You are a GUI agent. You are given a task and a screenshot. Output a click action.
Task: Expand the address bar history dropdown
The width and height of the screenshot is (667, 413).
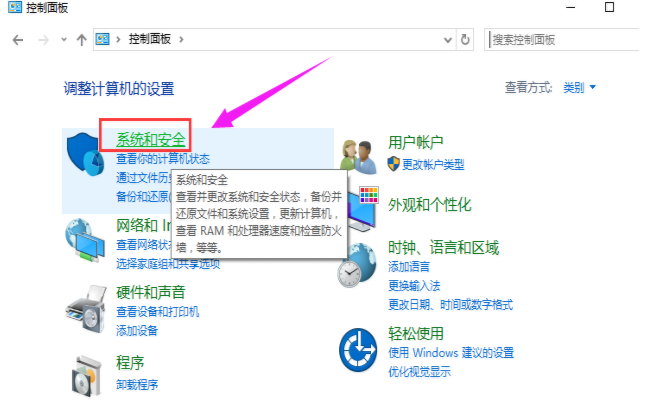pyautogui.click(x=448, y=40)
